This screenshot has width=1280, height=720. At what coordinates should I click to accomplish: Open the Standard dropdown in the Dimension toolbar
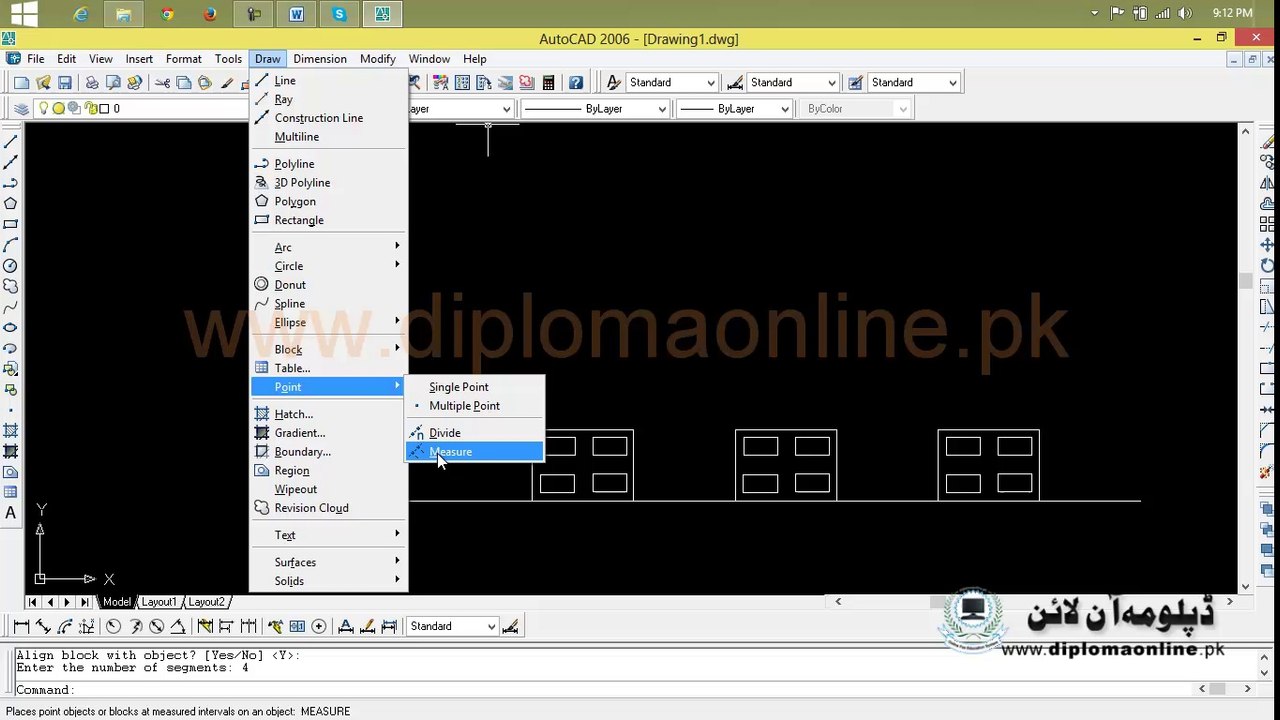tap(452, 627)
